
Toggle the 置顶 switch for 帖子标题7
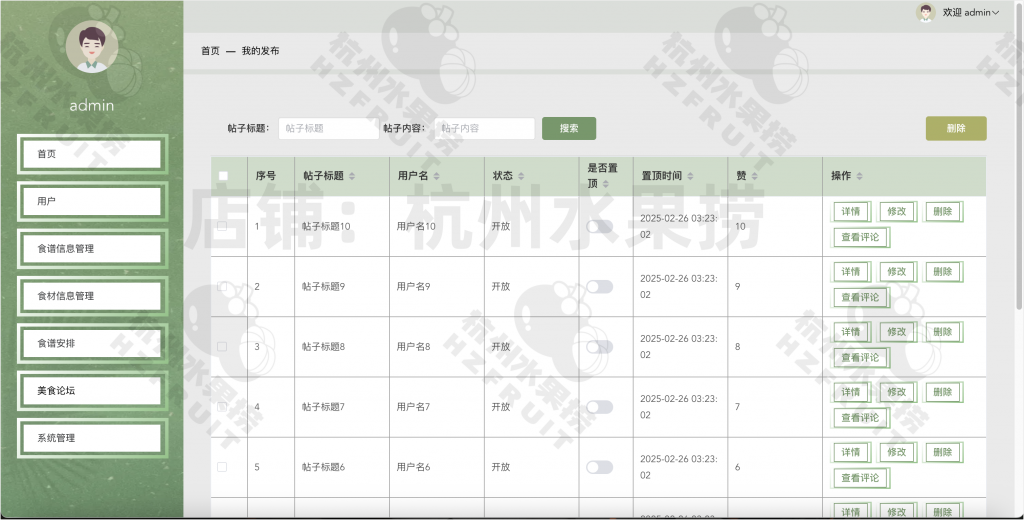(600, 407)
